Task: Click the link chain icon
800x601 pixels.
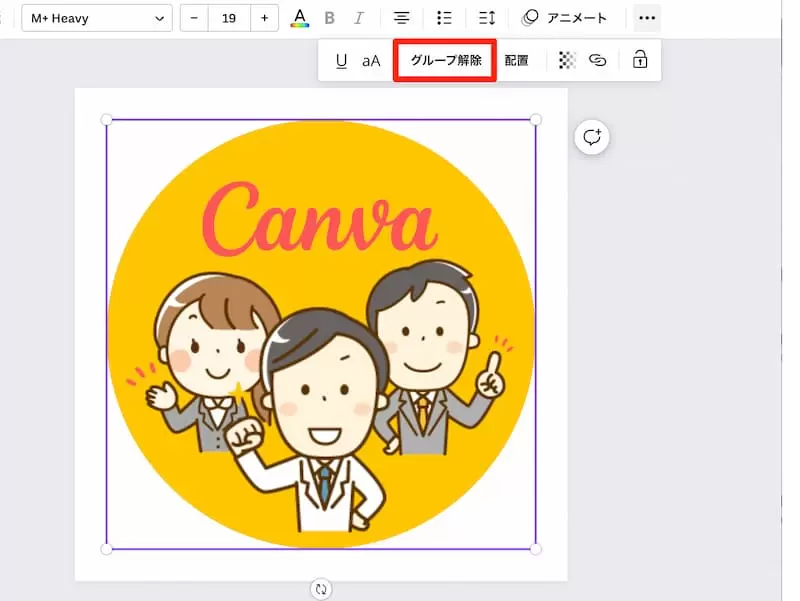Action: (597, 60)
